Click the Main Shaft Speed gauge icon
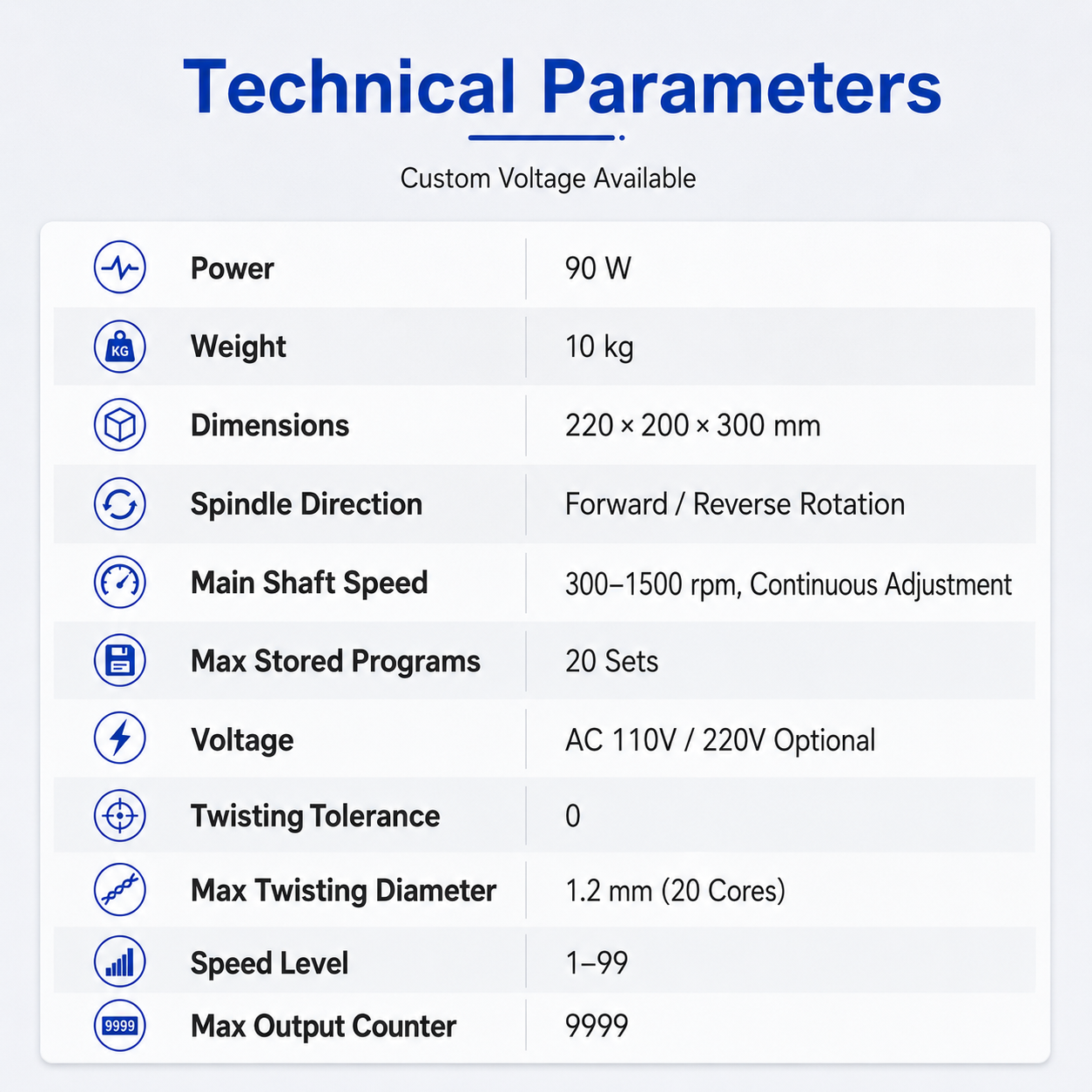Image resolution: width=1092 pixels, height=1092 pixels. tap(119, 582)
